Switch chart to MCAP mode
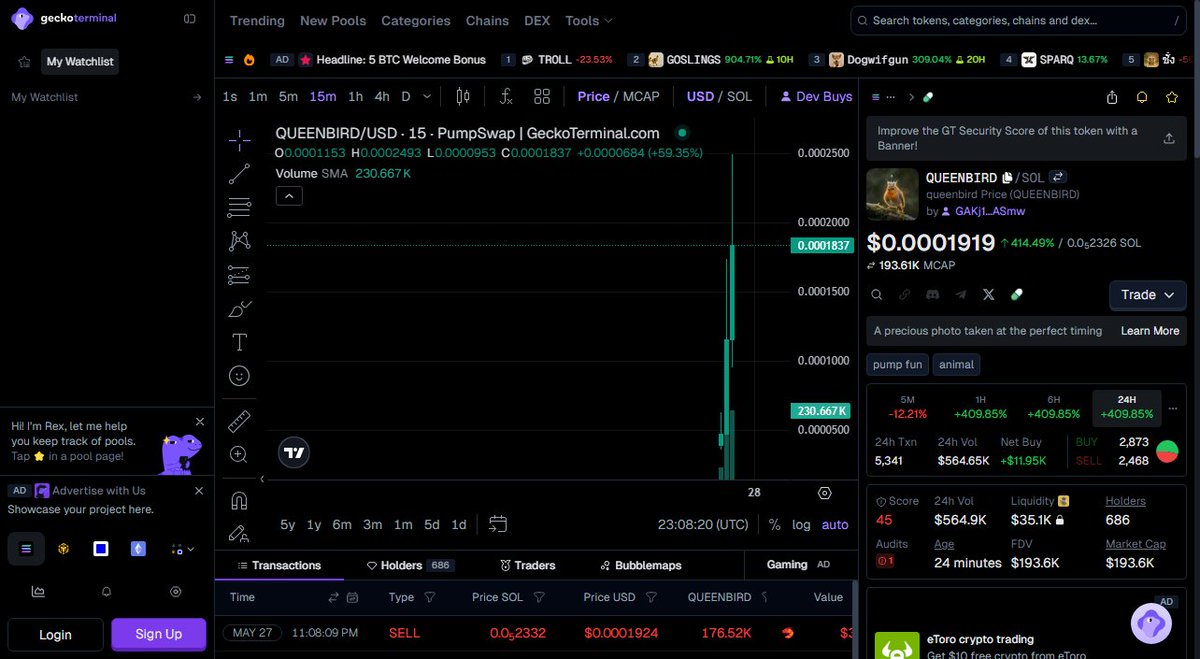 coord(641,97)
